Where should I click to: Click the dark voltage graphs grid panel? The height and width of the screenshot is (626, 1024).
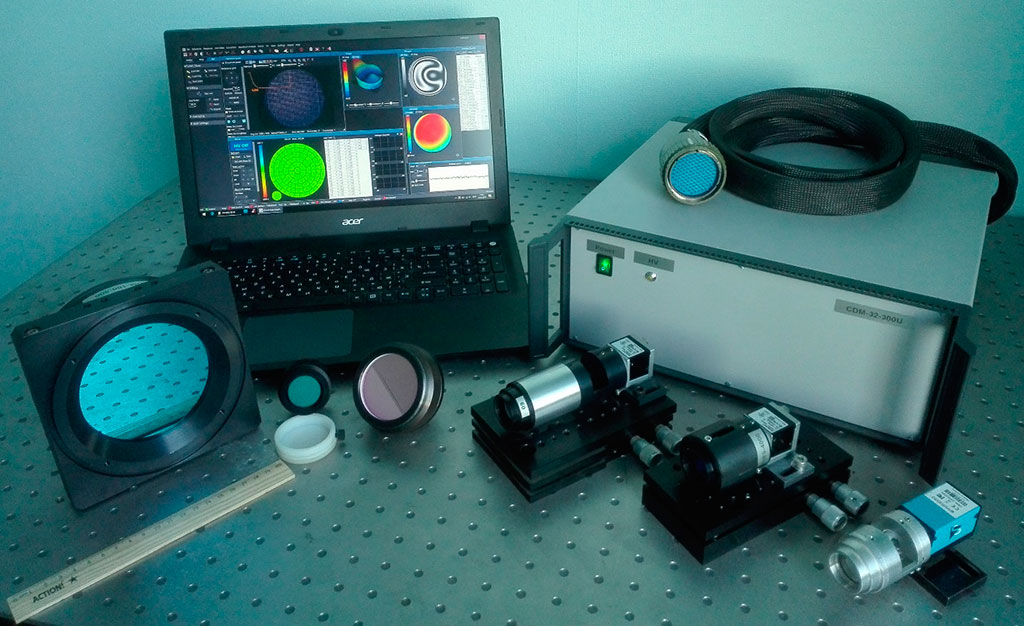point(389,163)
